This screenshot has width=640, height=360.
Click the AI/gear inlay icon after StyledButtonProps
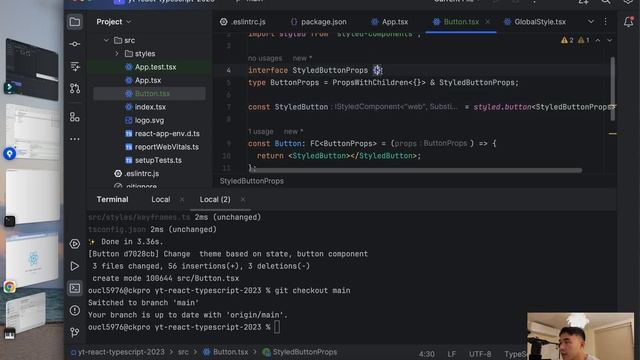(377, 70)
